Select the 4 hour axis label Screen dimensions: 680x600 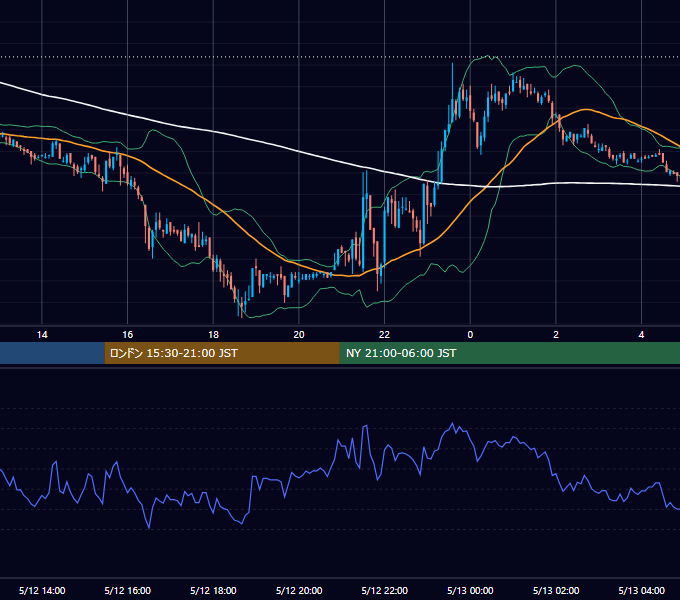641,335
